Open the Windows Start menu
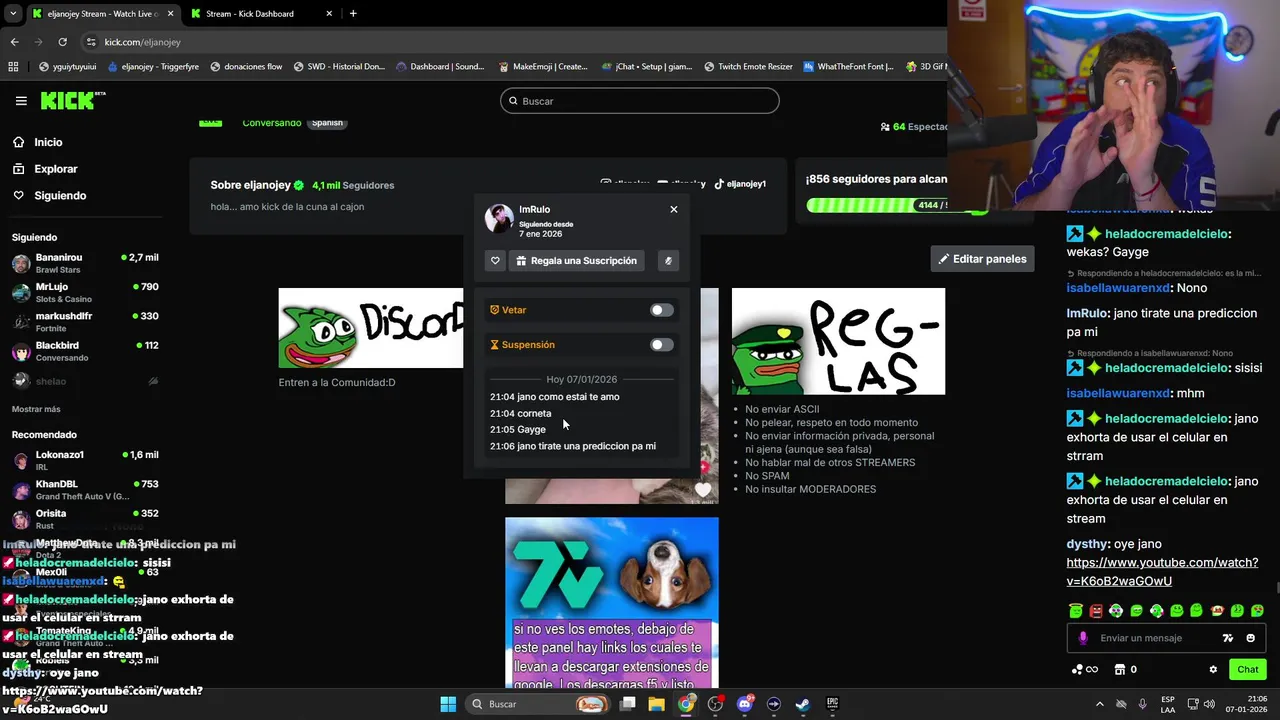This screenshot has height=720, width=1280. click(448, 704)
